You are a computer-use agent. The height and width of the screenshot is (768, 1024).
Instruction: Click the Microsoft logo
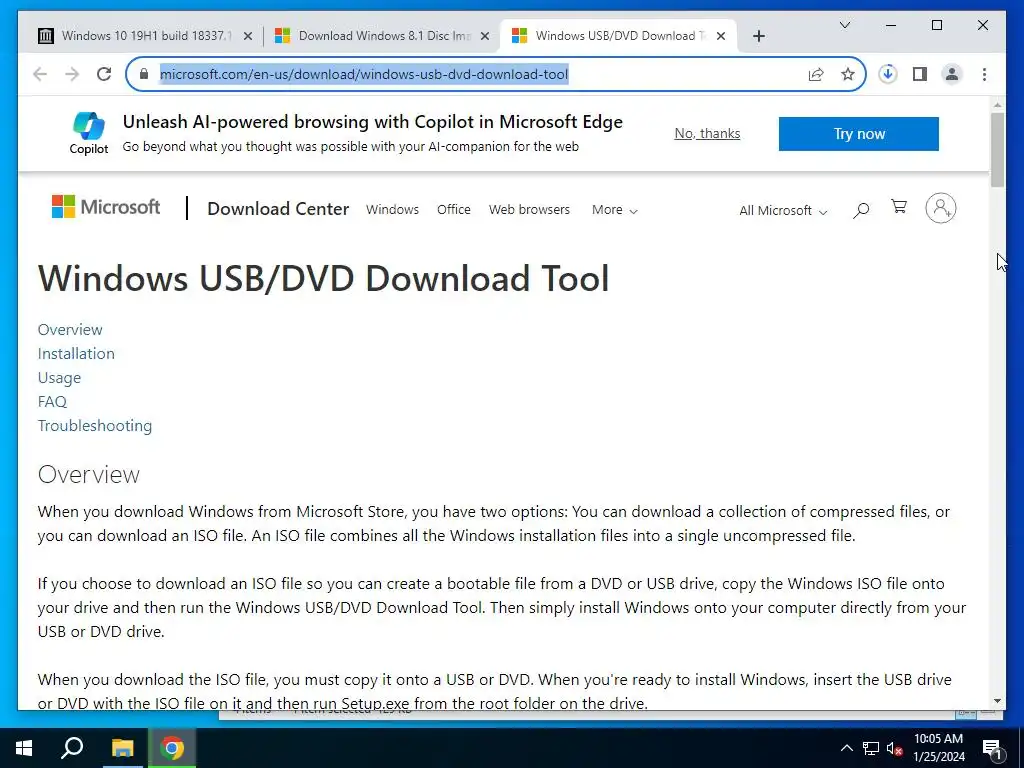point(106,207)
